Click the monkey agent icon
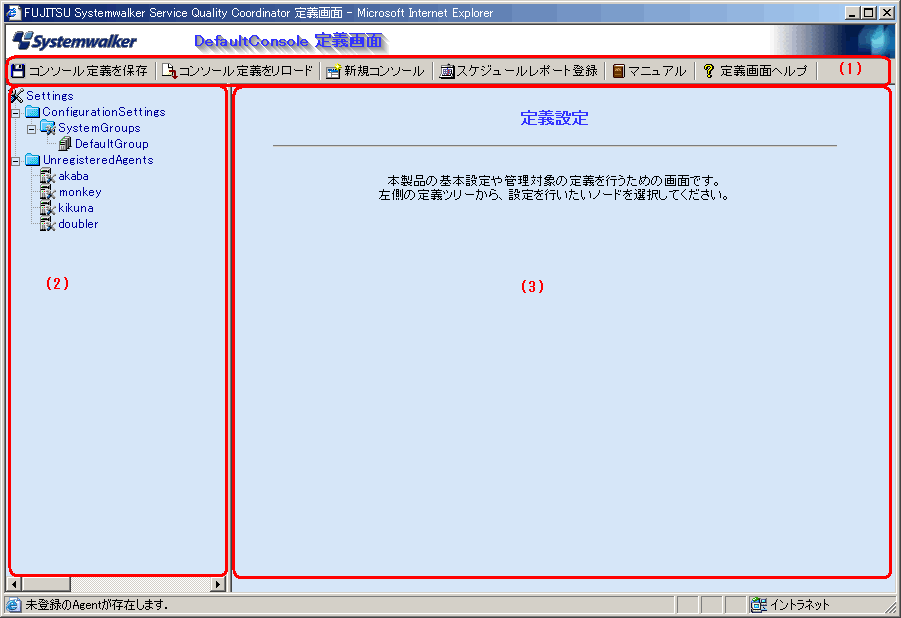The height and width of the screenshot is (618, 901). click(48, 192)
